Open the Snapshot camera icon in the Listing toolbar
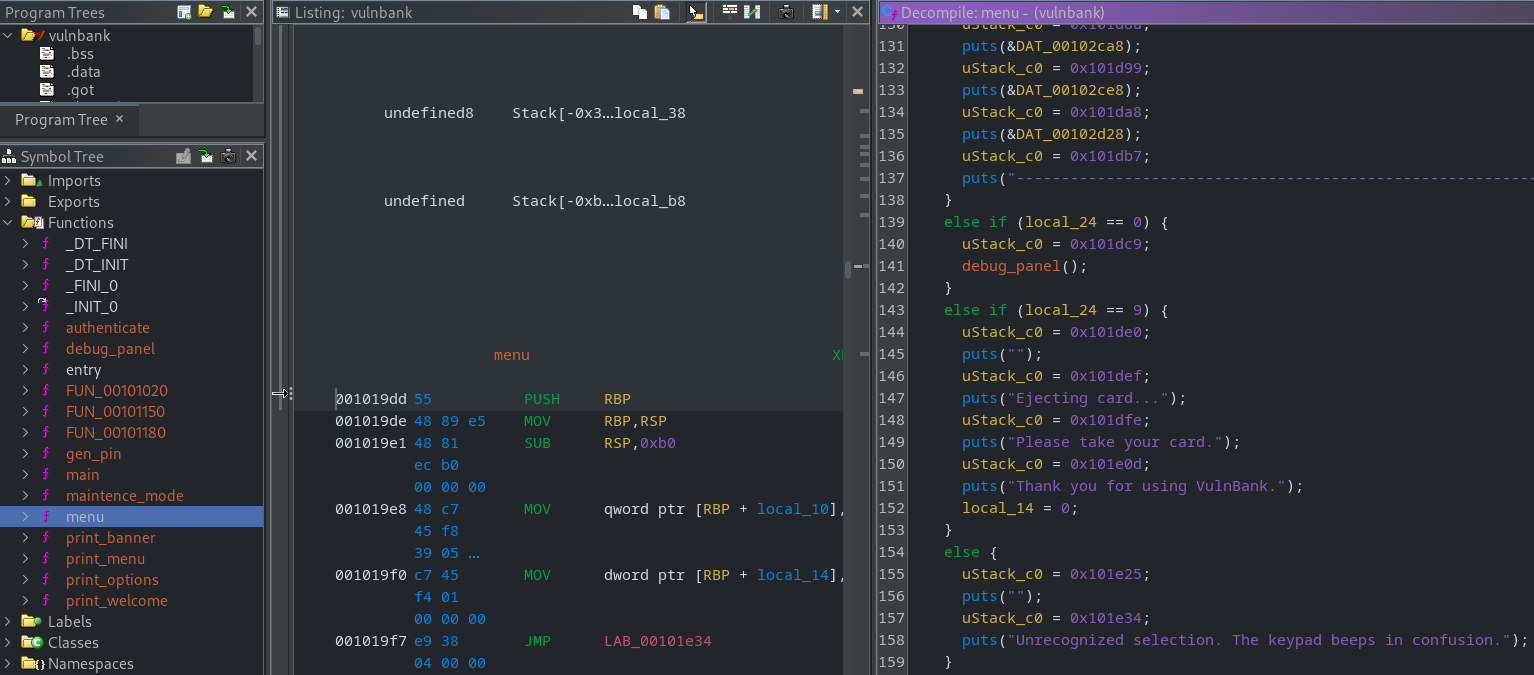The image size is (1534, 675). pos(786,11)
